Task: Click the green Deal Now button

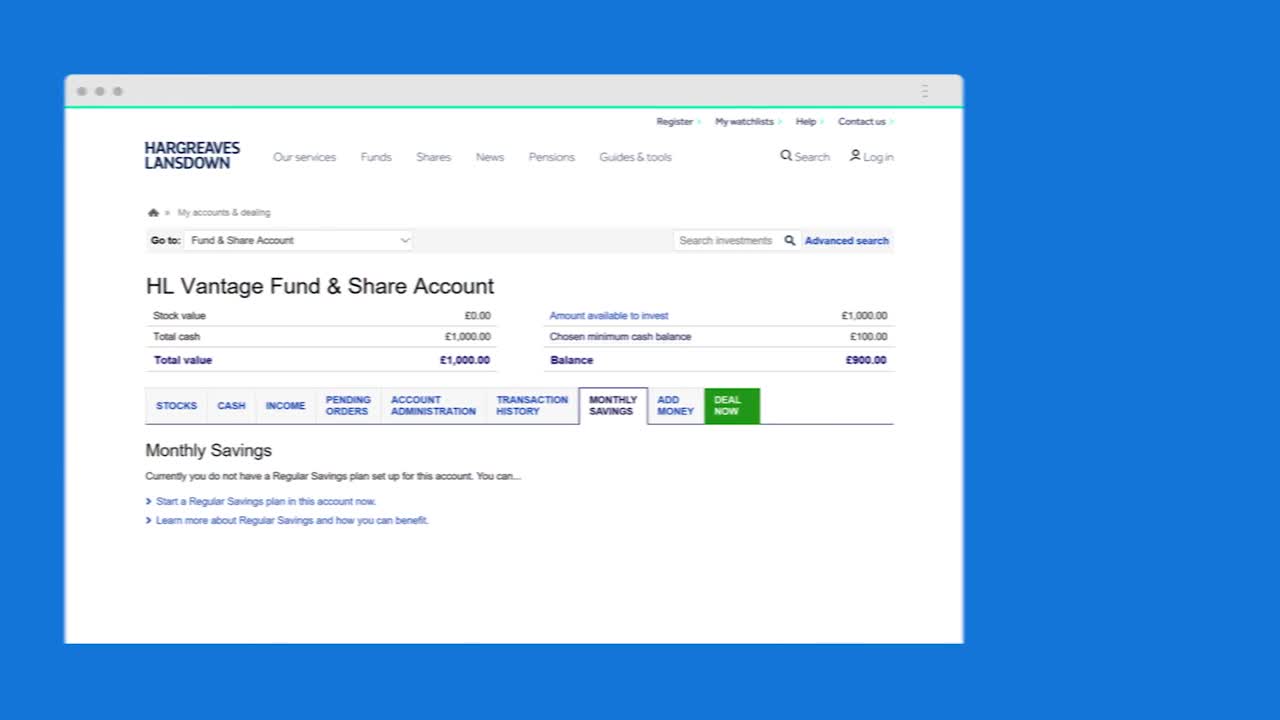Action: [732, 406]
